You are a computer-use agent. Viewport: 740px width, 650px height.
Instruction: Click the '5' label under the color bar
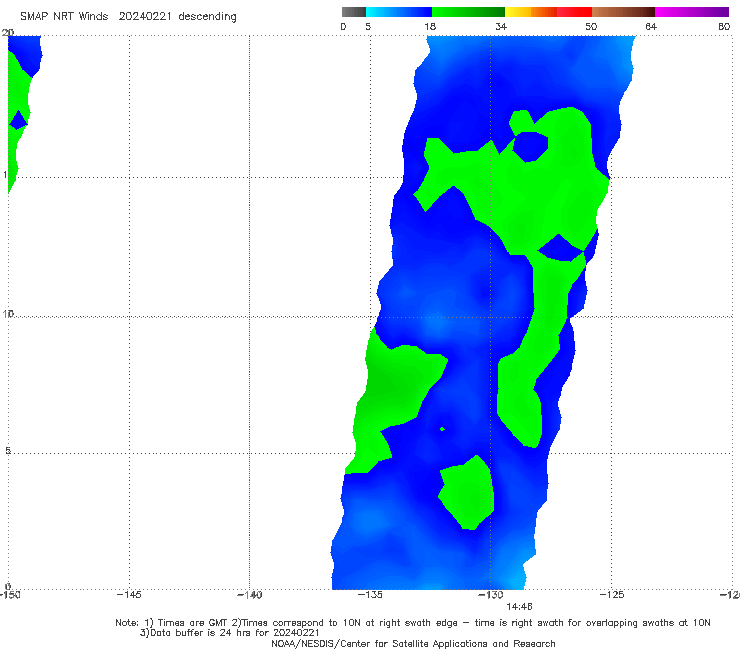click(x=368, y=26)
